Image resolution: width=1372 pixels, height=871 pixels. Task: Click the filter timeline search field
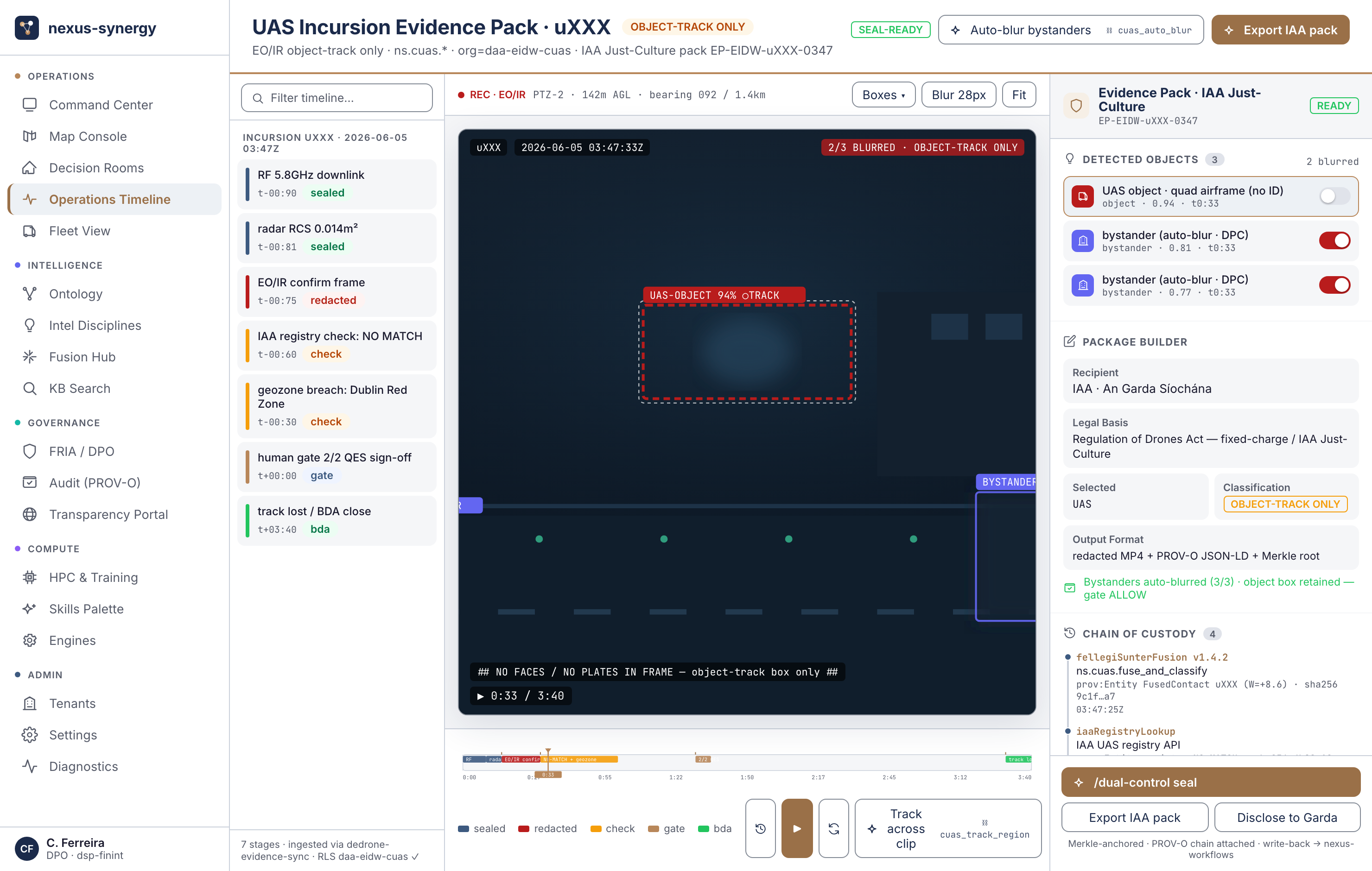click(x=337, y=98)
